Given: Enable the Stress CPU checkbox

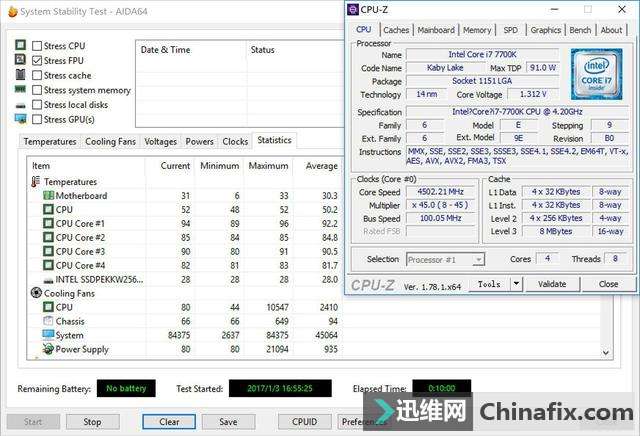Looking at the screenshot, I should pos(37,46).
